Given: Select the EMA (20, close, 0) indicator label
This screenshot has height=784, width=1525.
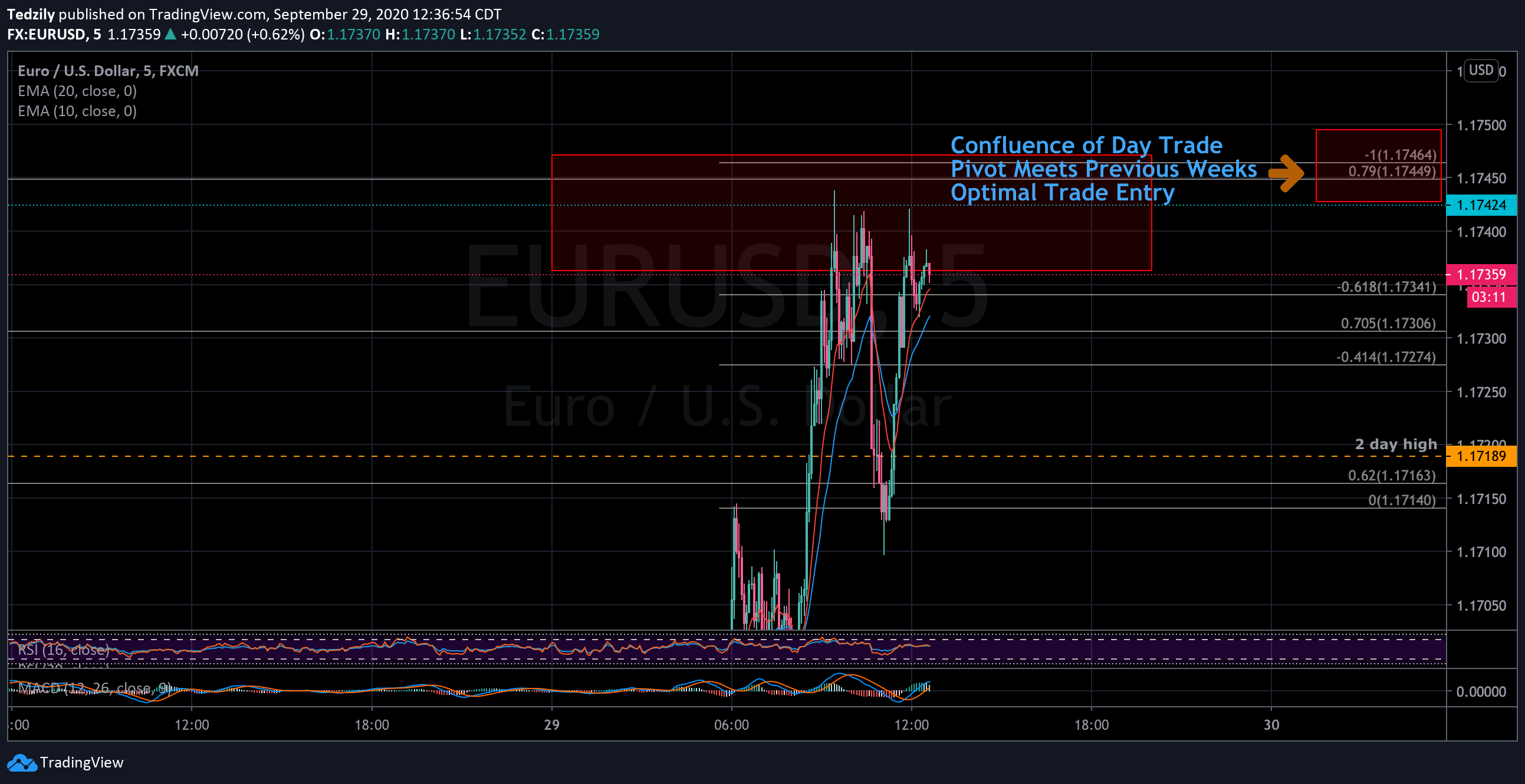Looking at the screenshot, I should point(77,91).
